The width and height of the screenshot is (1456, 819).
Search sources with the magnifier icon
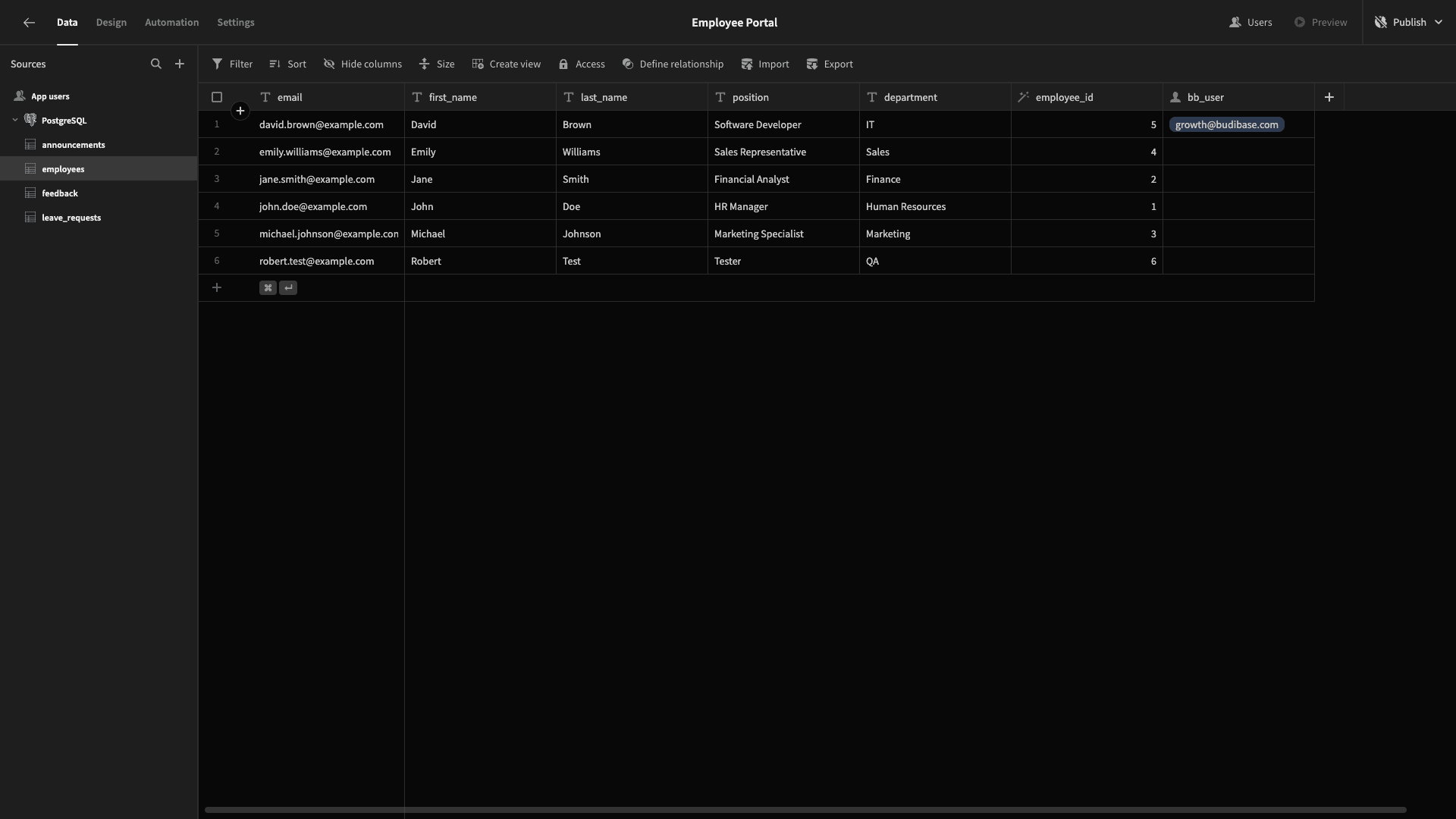tap(156, 64)
